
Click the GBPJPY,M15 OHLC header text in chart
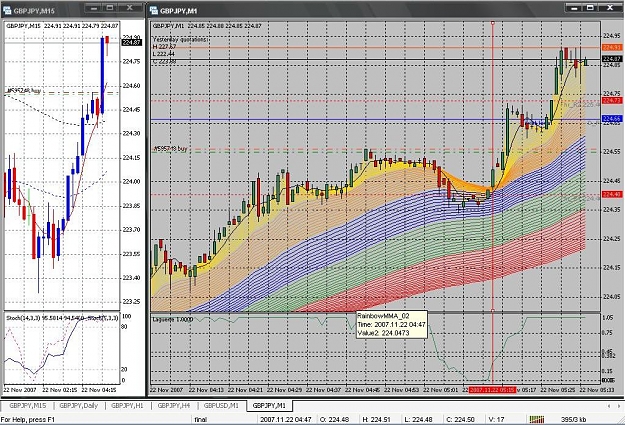tap(62, 26)
